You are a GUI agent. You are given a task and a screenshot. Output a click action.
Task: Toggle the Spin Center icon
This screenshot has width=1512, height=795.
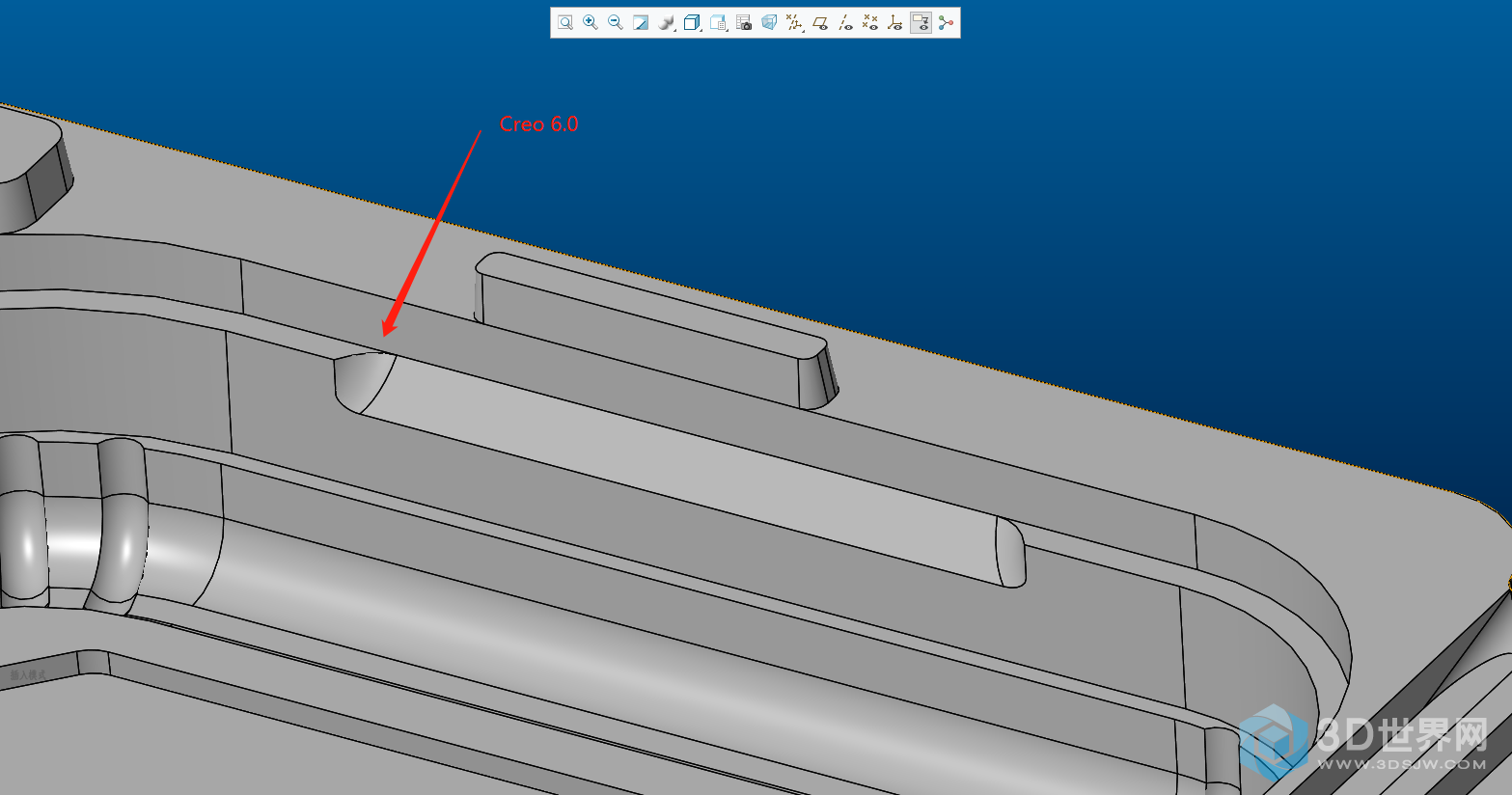[946, 22]
